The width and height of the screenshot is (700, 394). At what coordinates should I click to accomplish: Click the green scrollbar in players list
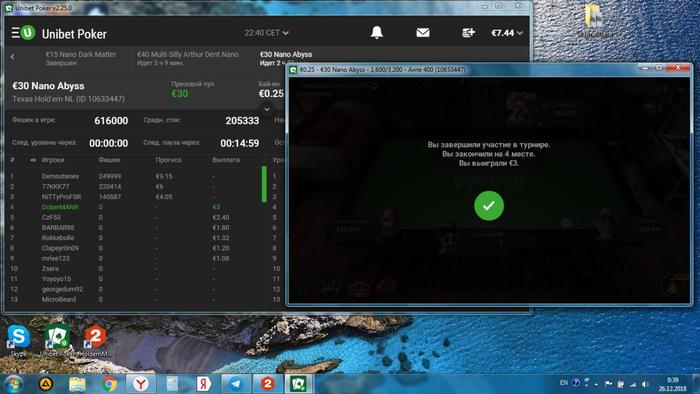click(x=264, y=184)
